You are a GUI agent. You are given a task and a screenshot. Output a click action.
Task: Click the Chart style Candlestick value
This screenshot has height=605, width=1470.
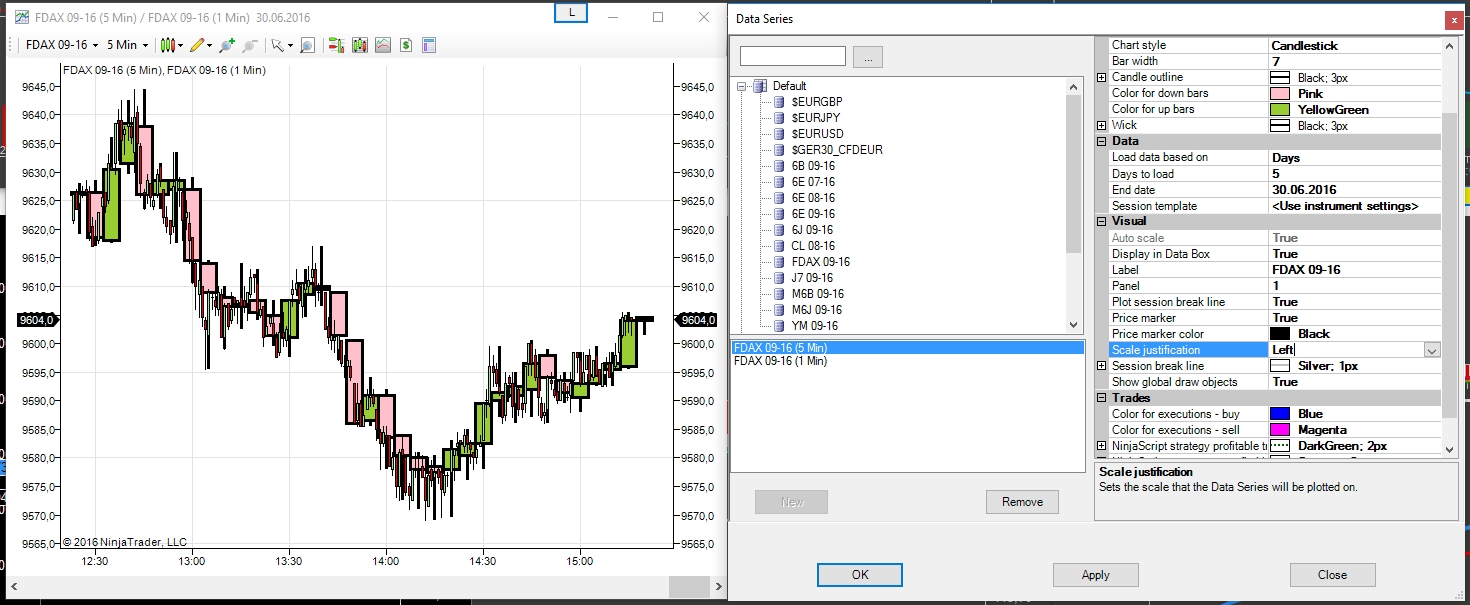coord(1355,45)
